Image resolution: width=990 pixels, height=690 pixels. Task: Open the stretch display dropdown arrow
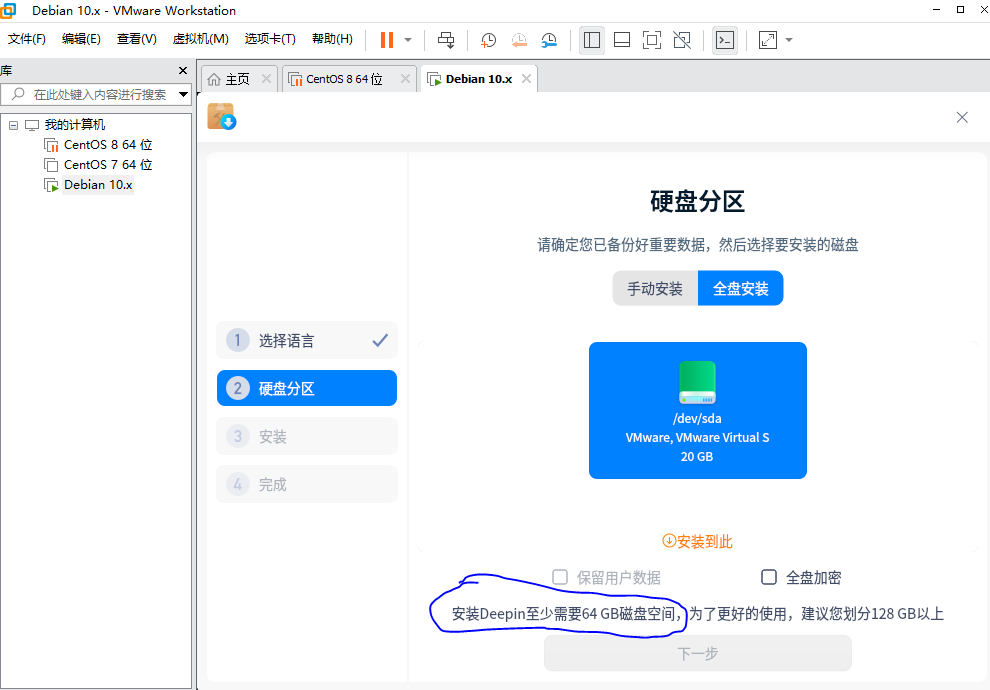click(x=789, y=40)
